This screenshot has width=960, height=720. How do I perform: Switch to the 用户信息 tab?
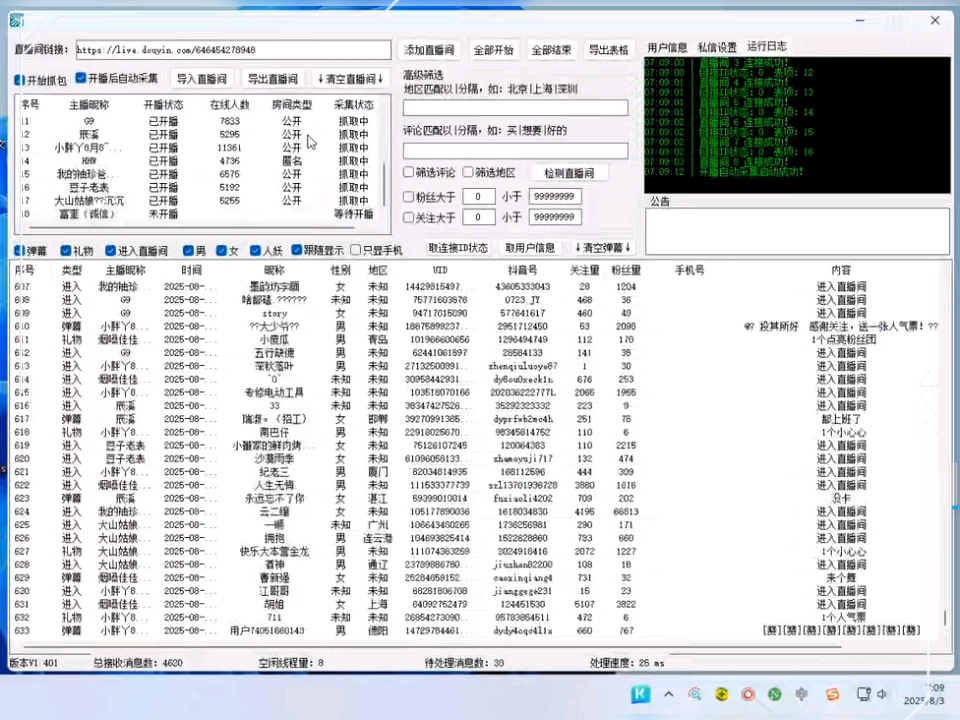click(667, 47)
